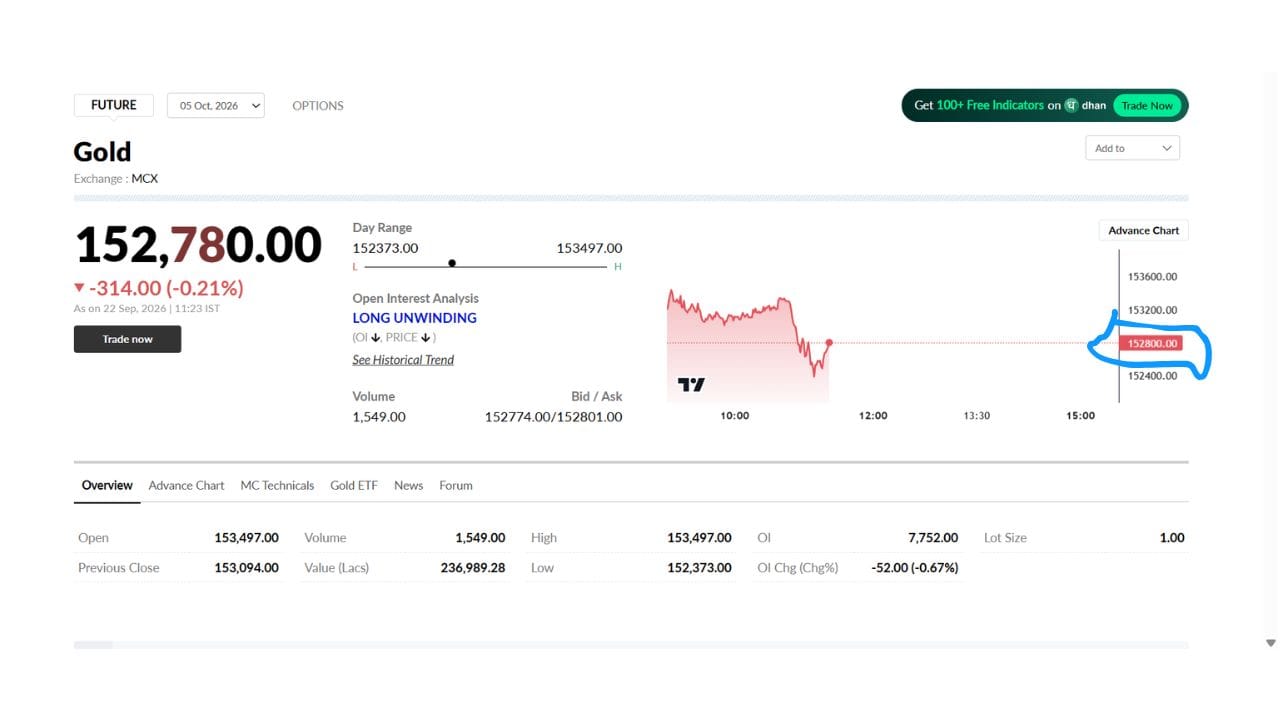
Task: Click the Dhan logo in the banner
Action: click(x=1071, y=105)
